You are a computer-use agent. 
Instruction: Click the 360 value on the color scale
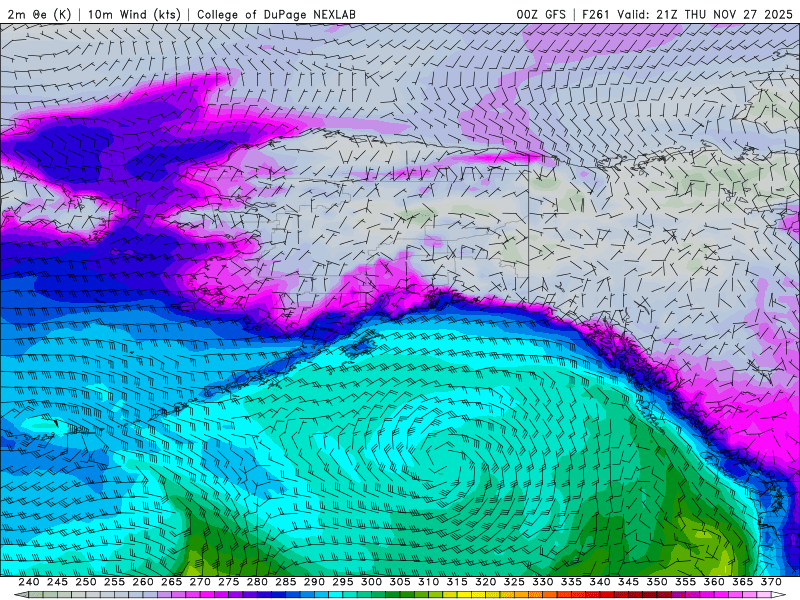tap(714, 582)
